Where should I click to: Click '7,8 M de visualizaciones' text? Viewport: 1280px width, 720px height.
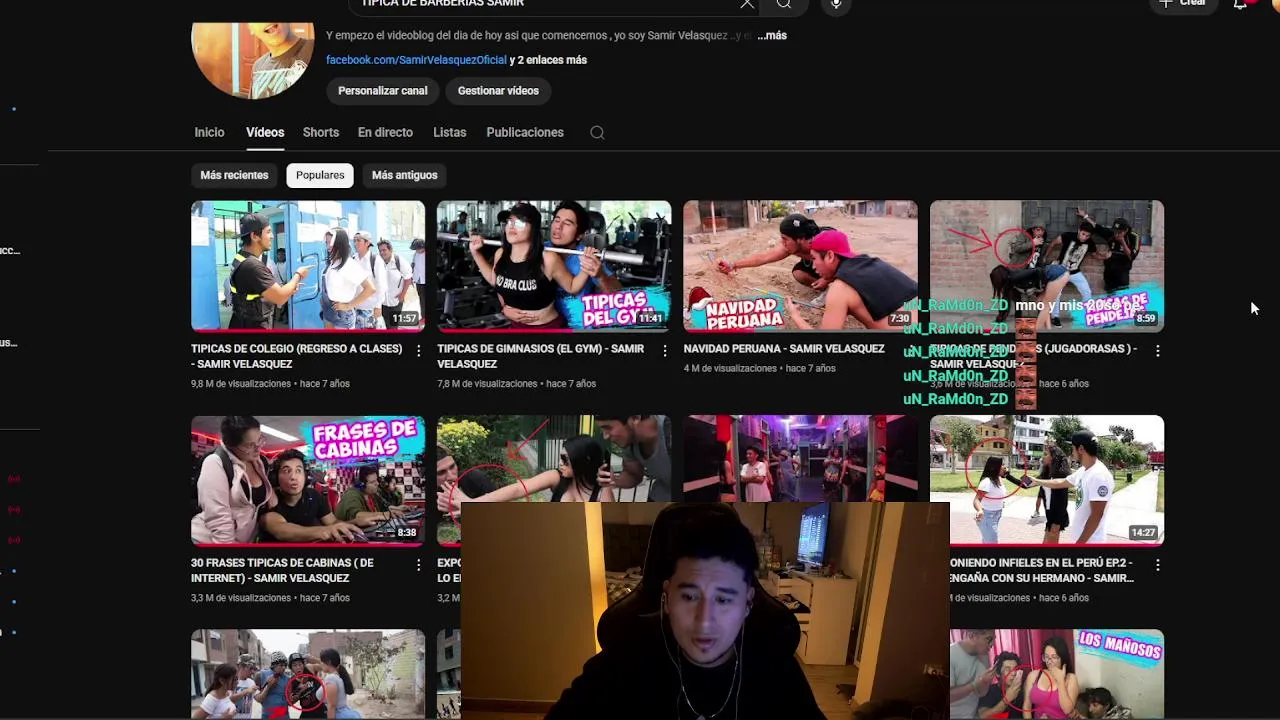pyautogui.click(x=487, y=384)
